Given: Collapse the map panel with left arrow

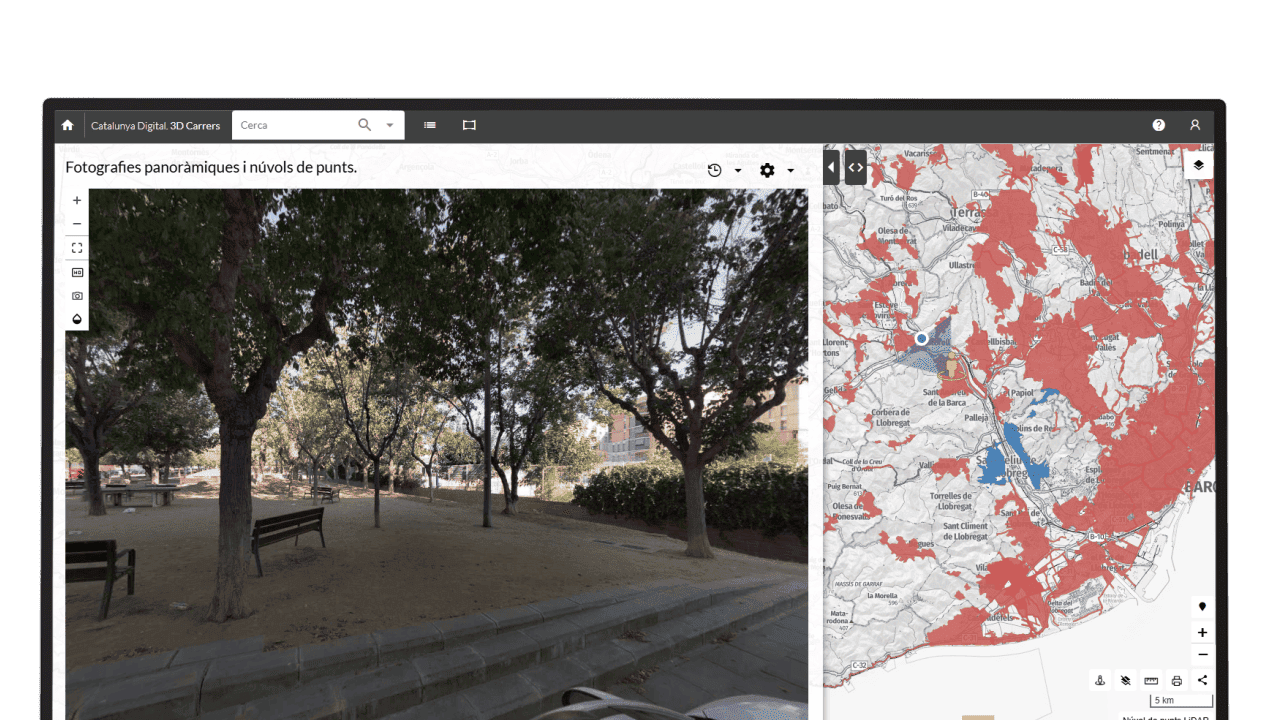Looking at the screenshot, I should tap(832, 167).
